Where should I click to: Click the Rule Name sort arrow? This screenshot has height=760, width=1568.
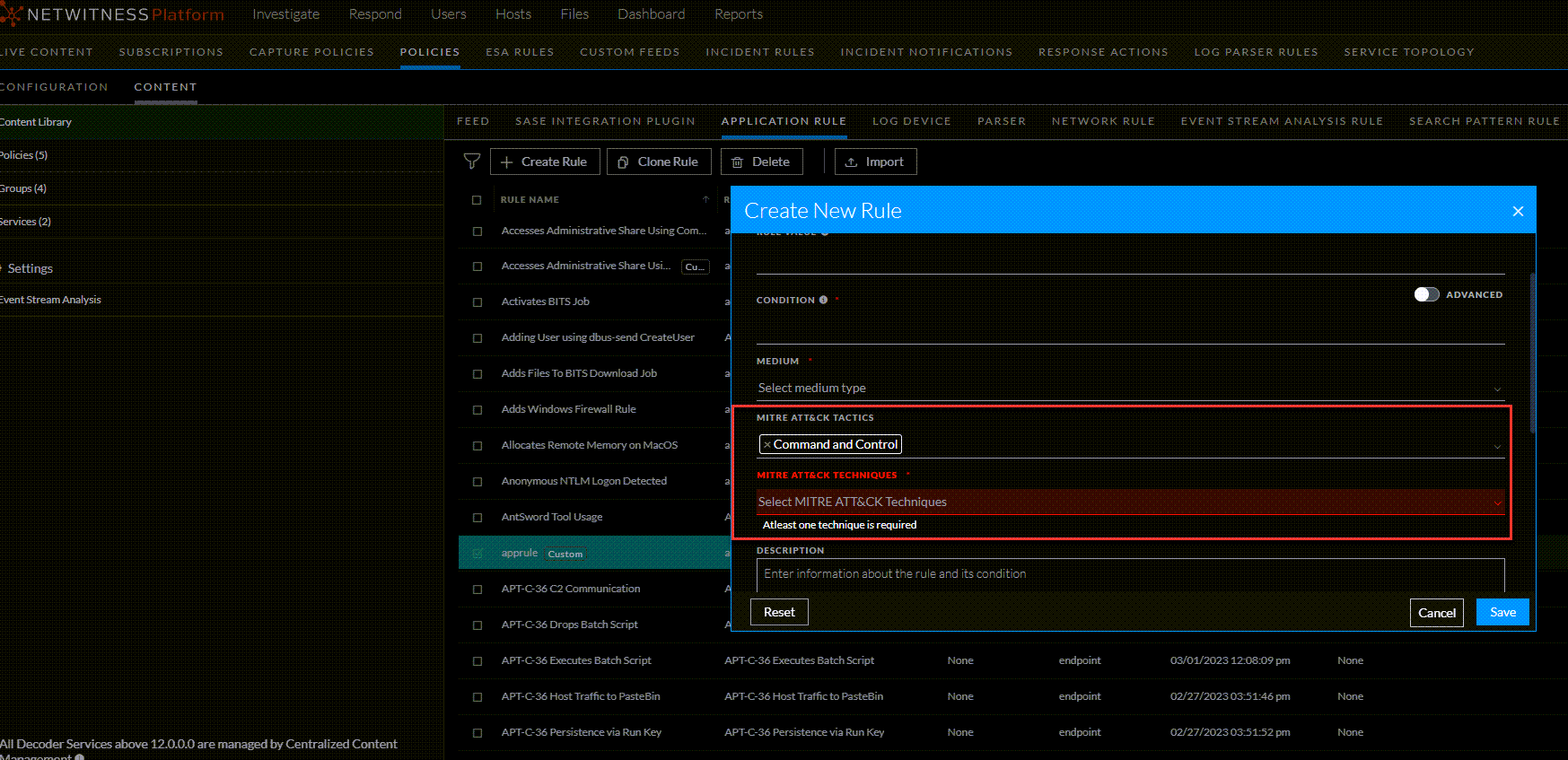[x=705, y=199]
